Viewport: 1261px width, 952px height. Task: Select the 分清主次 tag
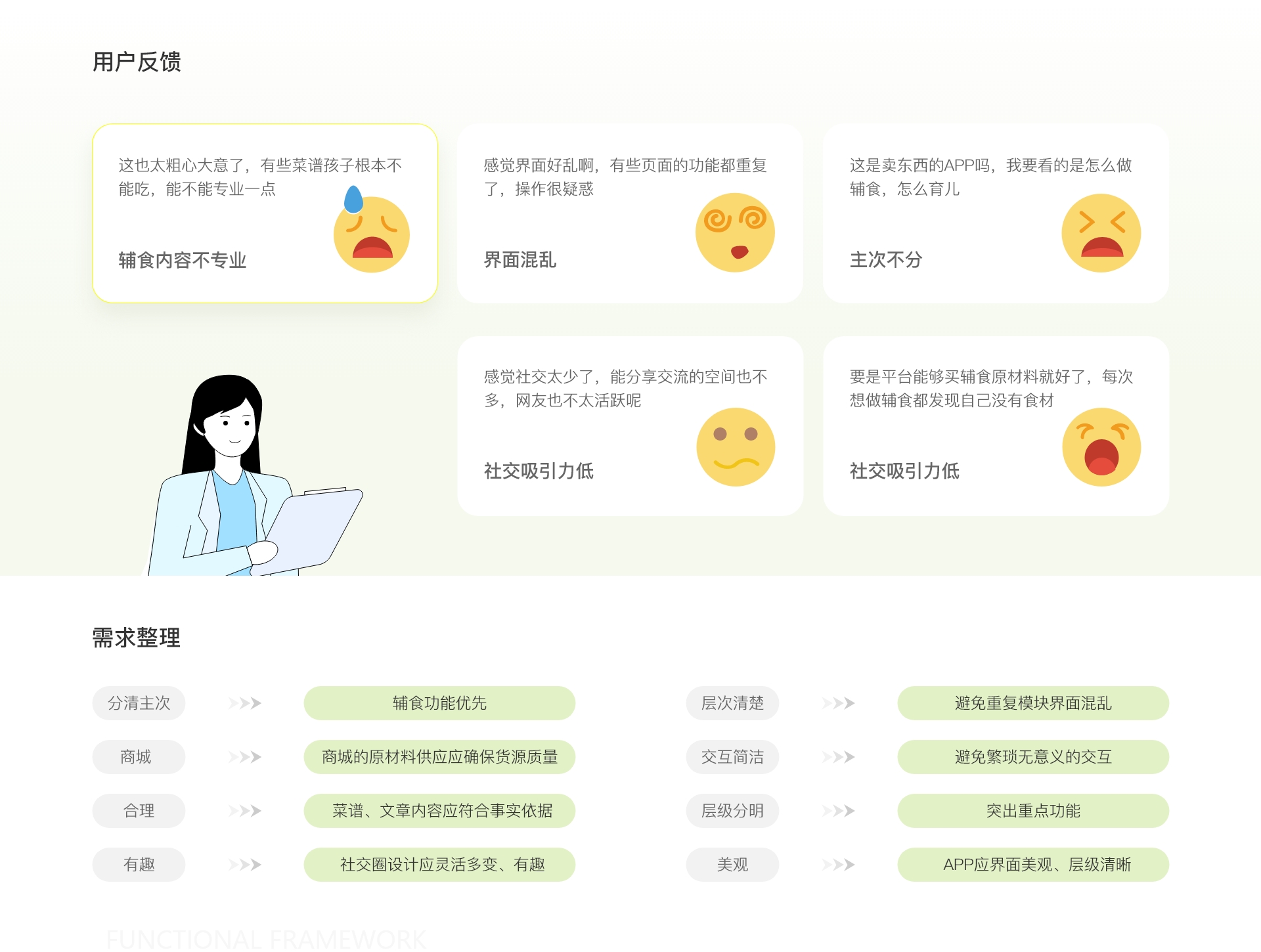point(139,703)
